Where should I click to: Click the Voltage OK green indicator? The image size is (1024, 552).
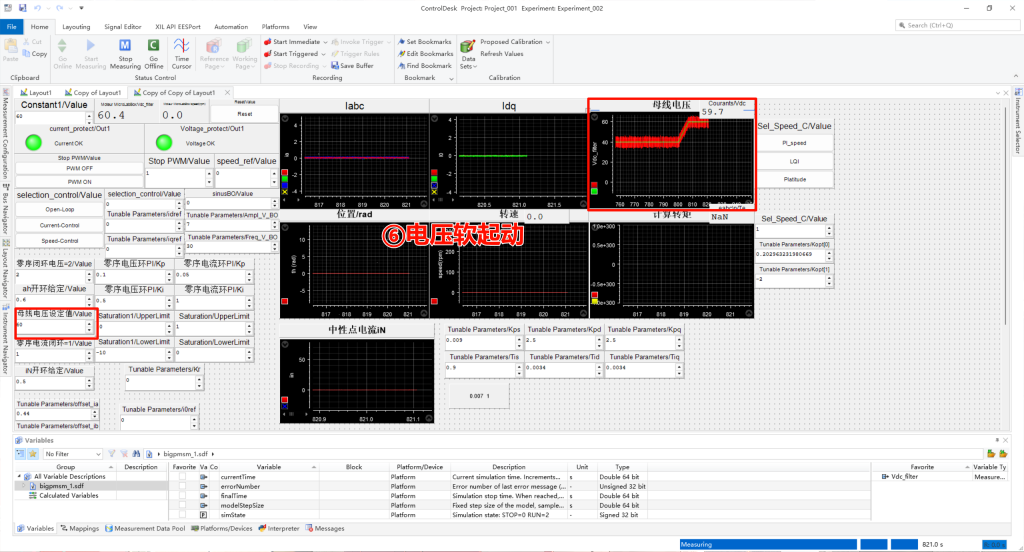tap(164, 142)
